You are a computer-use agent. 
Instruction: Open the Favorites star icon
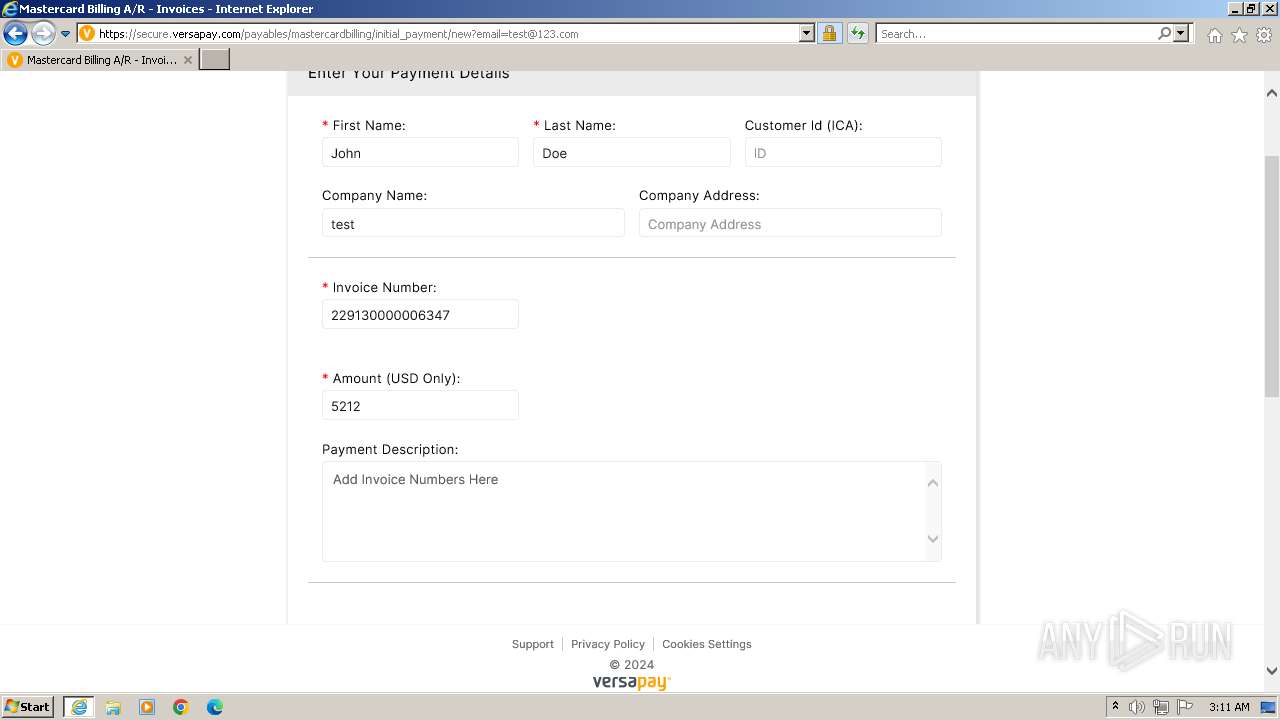[1239, 35]
